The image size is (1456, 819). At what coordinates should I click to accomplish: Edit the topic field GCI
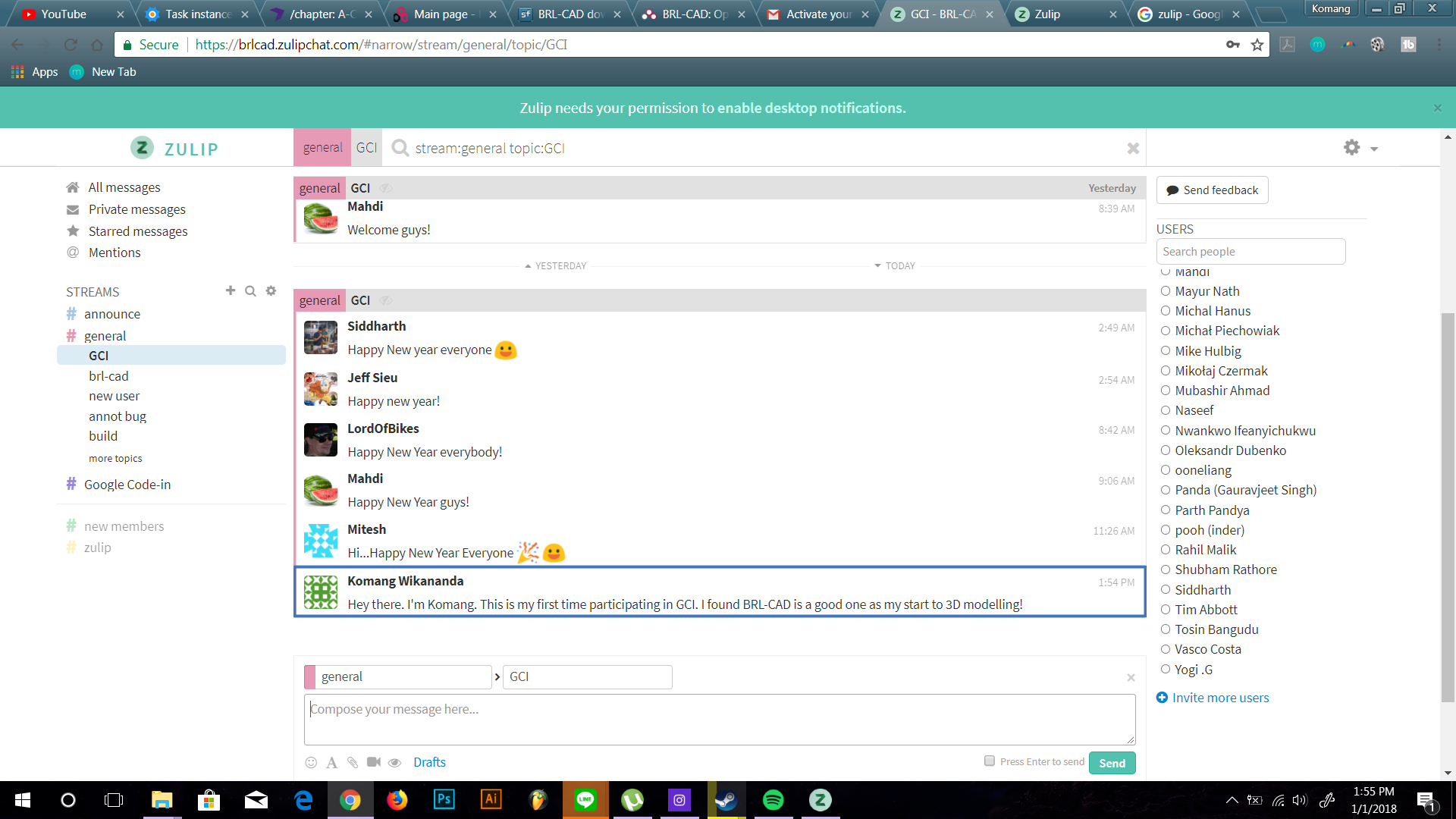click(x=588, y=676)
